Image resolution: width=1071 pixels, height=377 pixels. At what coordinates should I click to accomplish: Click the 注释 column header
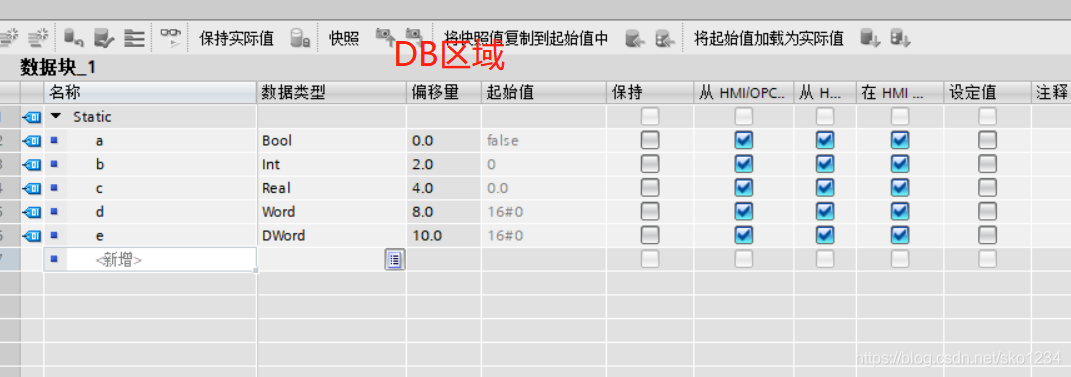tap(1051, 93)
